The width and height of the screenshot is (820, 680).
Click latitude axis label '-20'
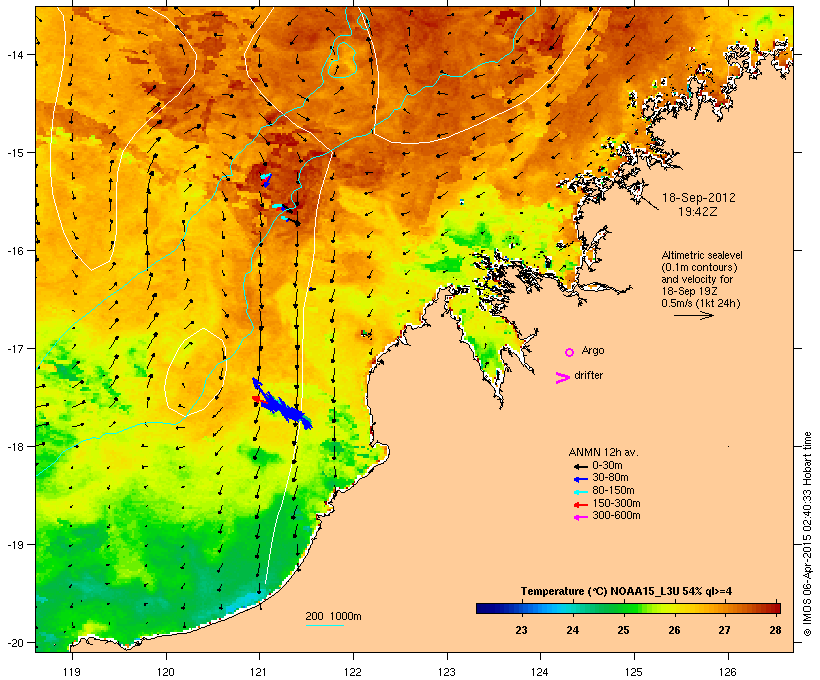[x=14, y=643]
